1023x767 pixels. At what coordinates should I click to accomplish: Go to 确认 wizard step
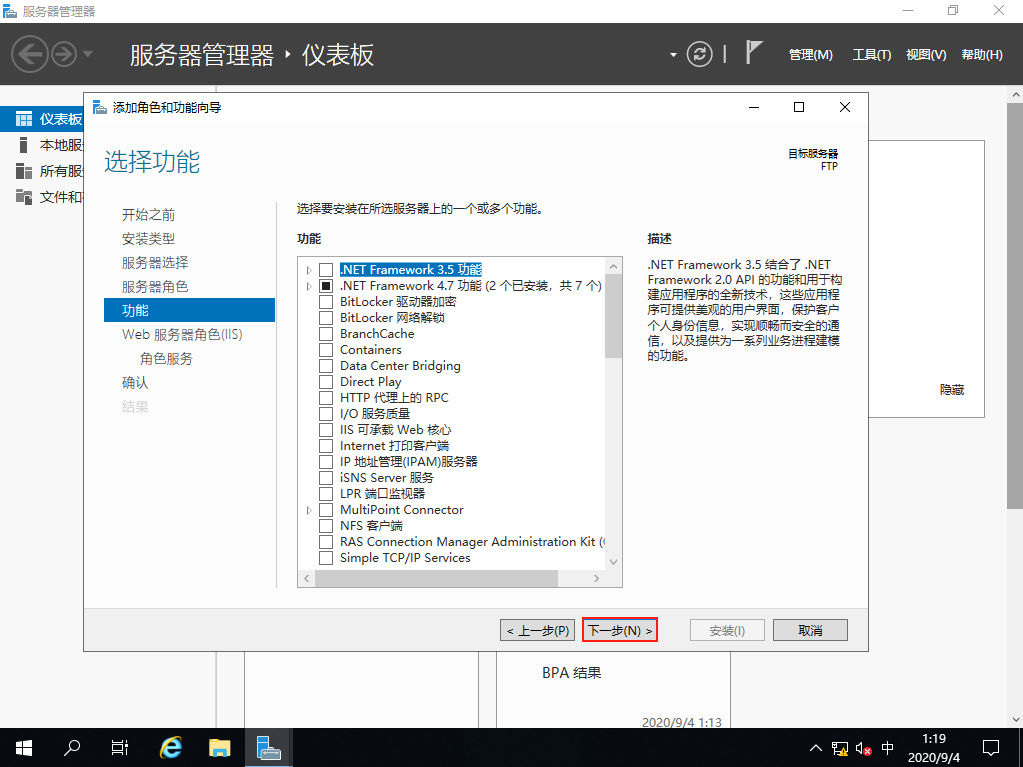point(135,383)
